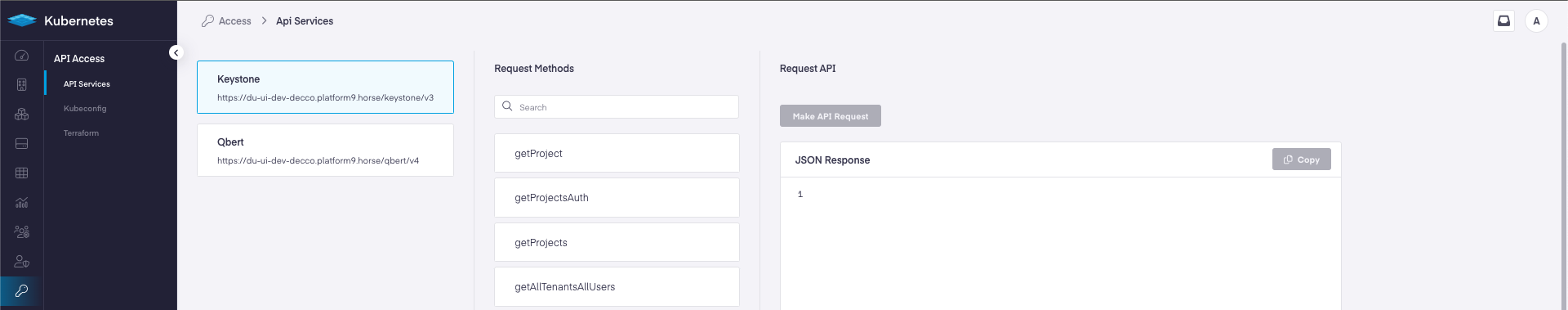Click the Request Methods search field
This screenshot has height=310, width=1568.
(617, 107)
